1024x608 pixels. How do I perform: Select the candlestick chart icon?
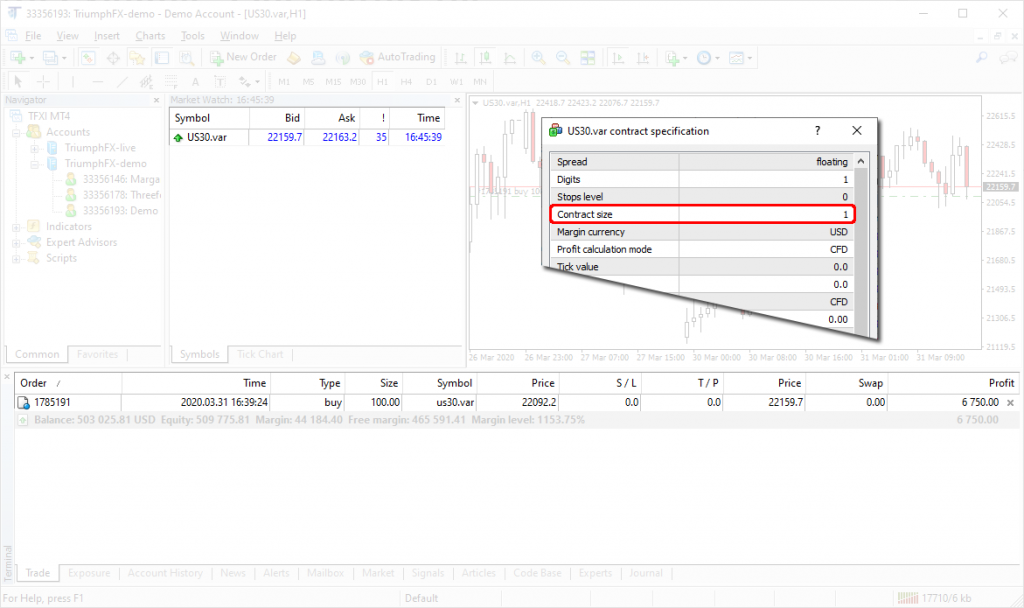485,58
